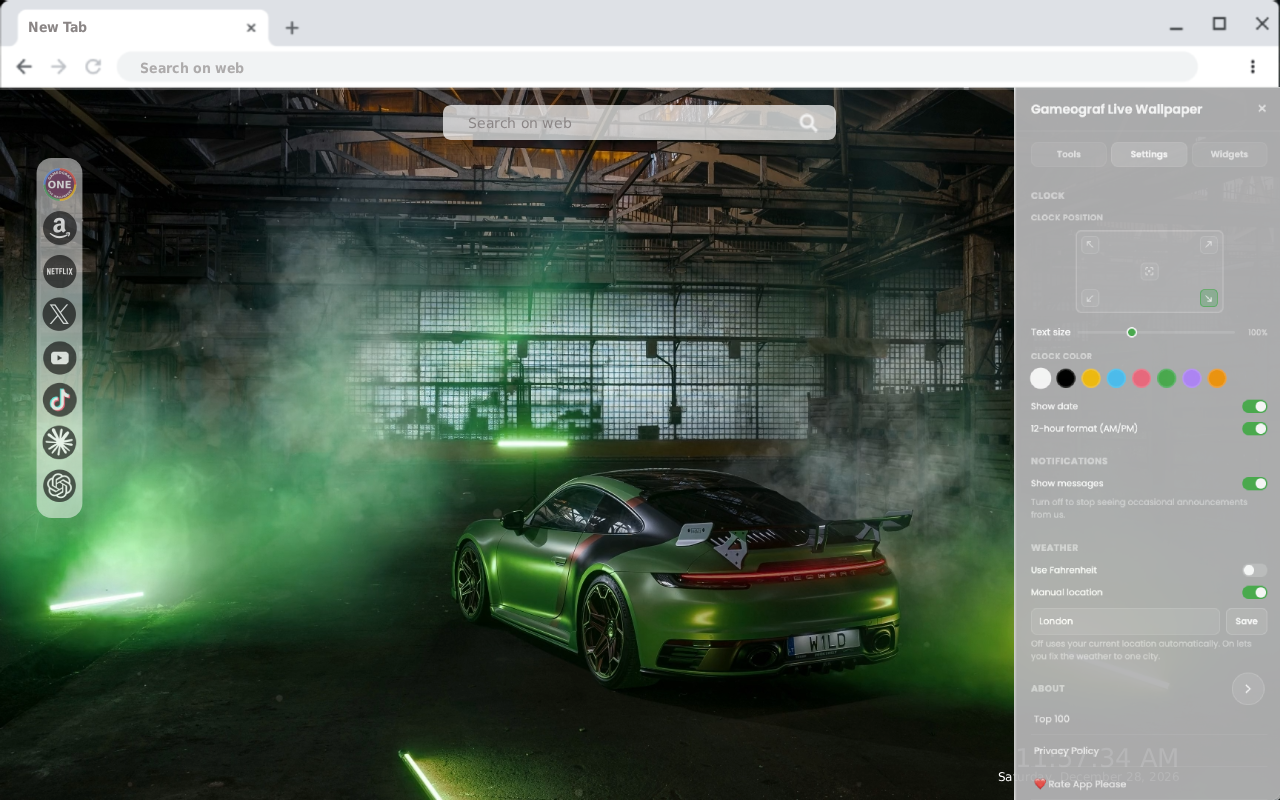This screenshot has height=800, width=1280.
Task: Open a new browser tab with plus
Action: (292, 28)
